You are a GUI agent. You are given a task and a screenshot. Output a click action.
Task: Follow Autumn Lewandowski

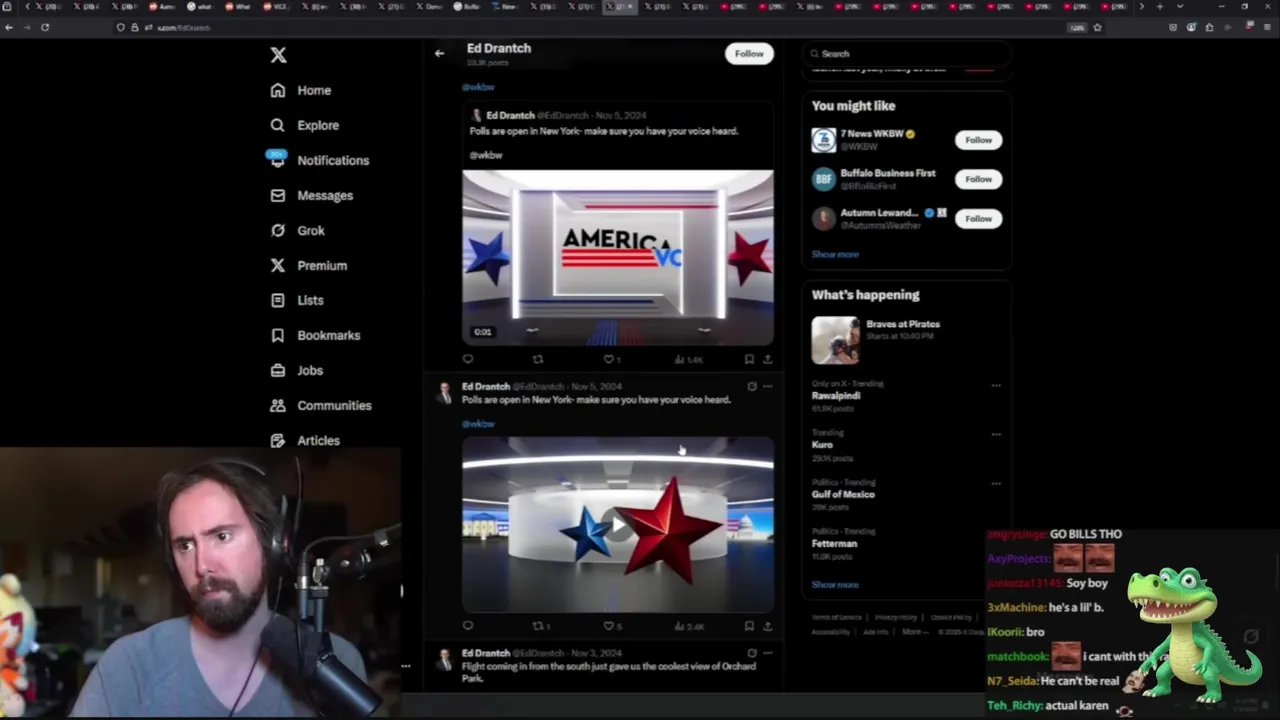[x=978, y=218]
